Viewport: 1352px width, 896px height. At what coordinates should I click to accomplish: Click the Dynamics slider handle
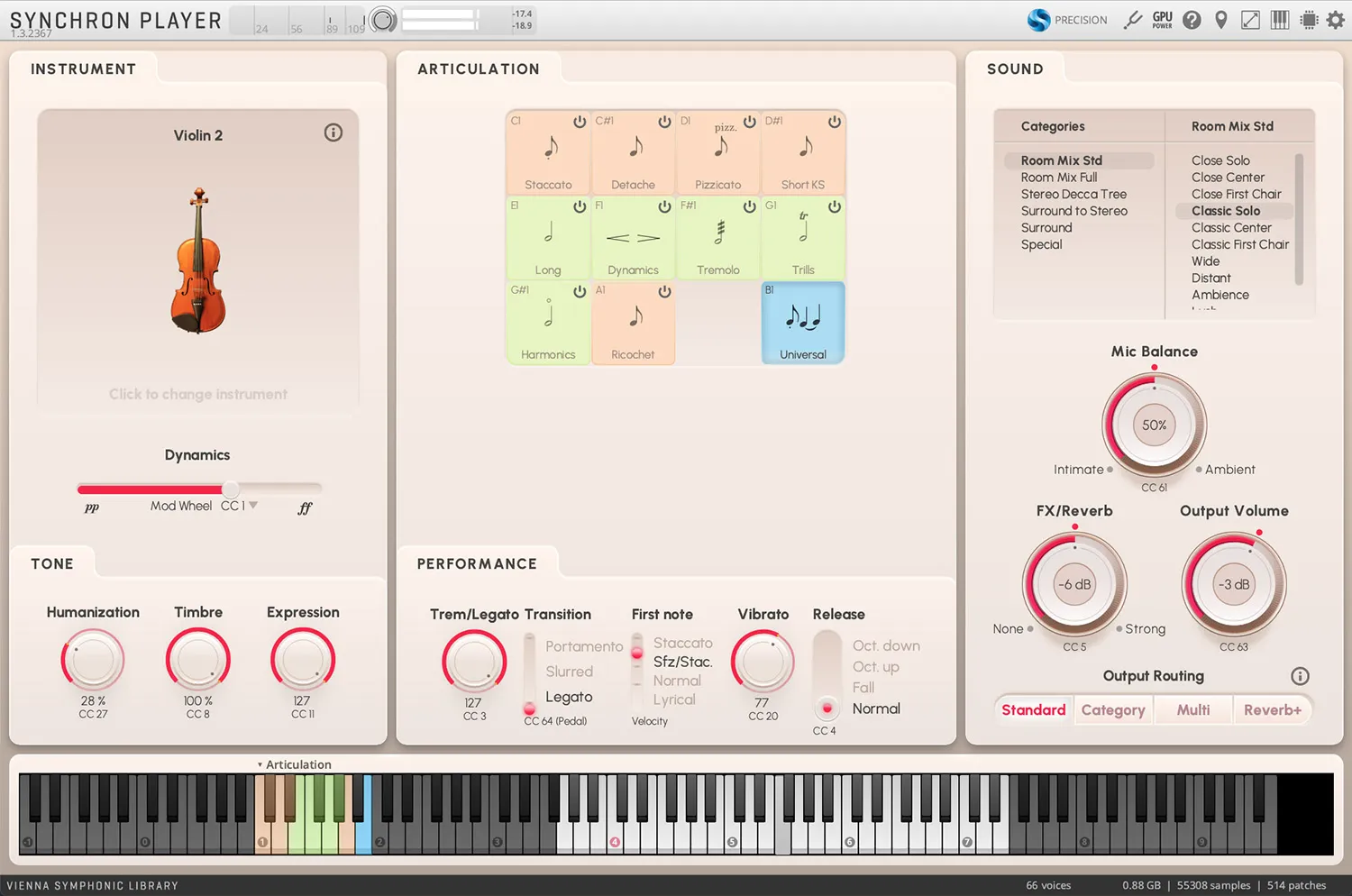231,489
